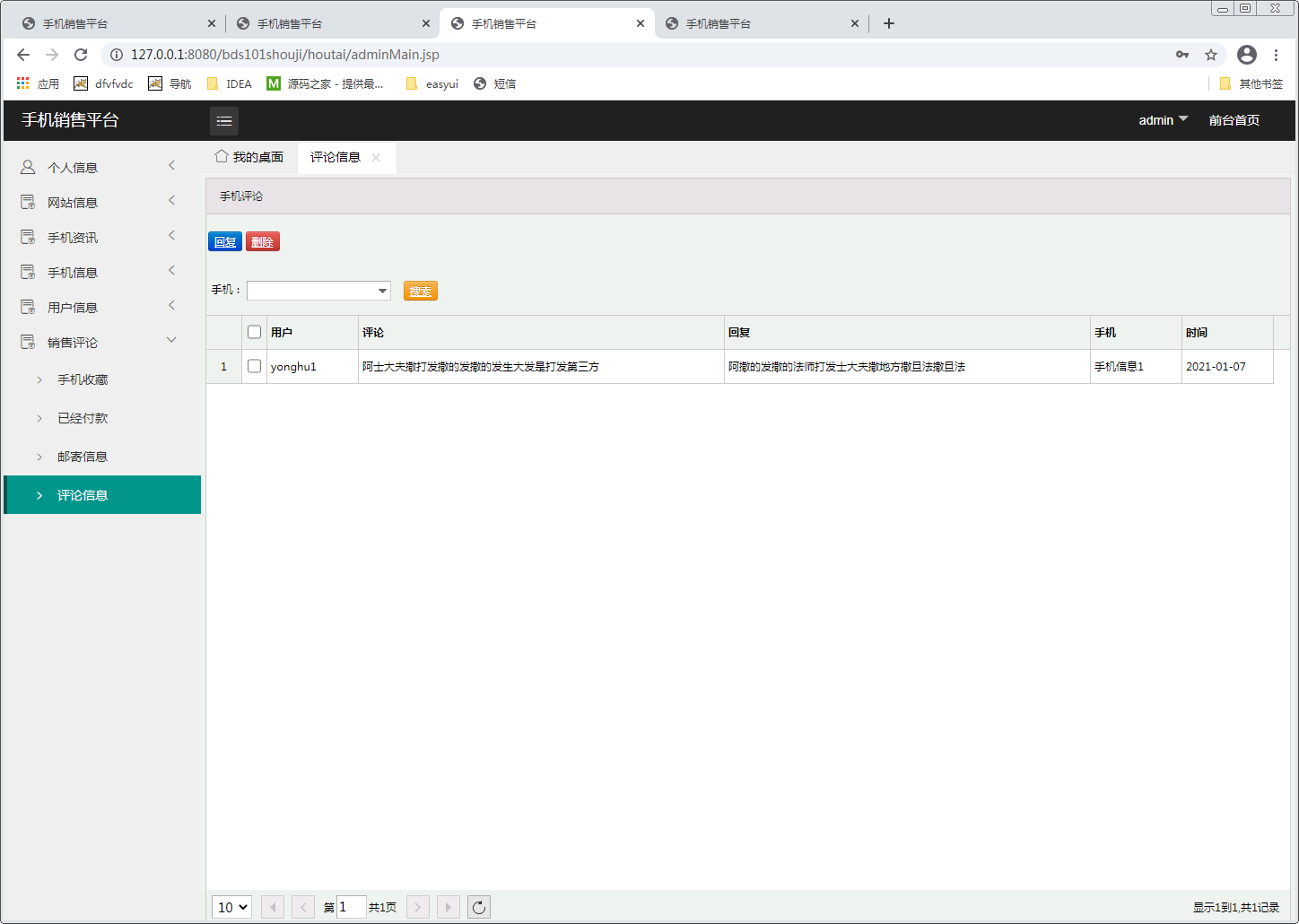
Task: Open 应用 apps bookmark
Action: [38, 83]
